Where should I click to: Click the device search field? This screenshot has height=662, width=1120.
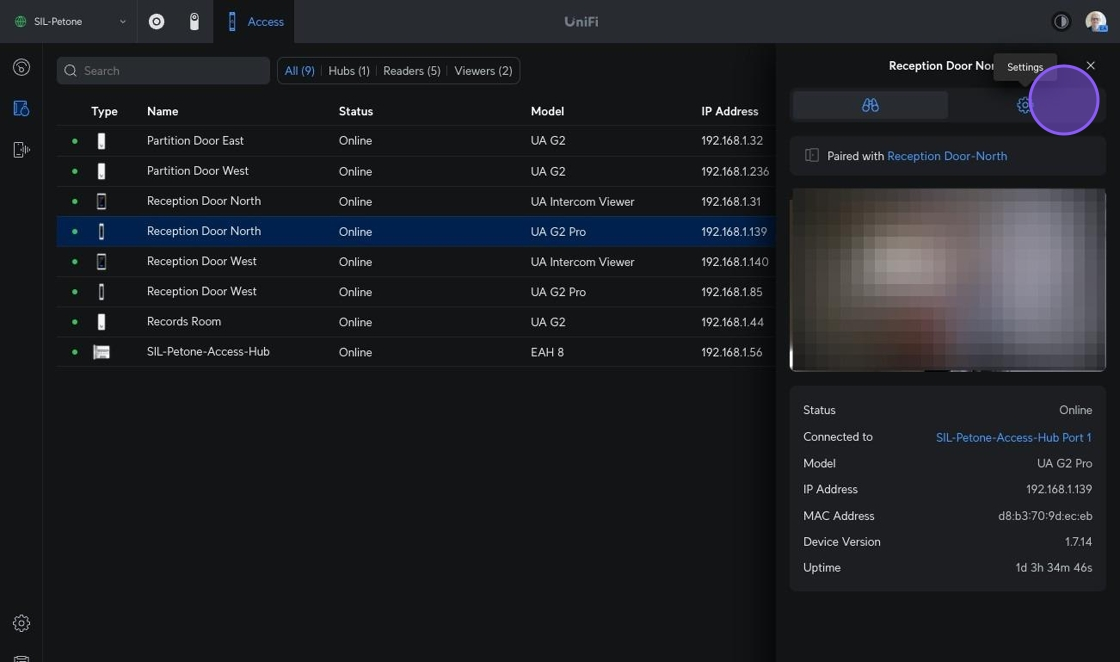click(x=164, y=71)
